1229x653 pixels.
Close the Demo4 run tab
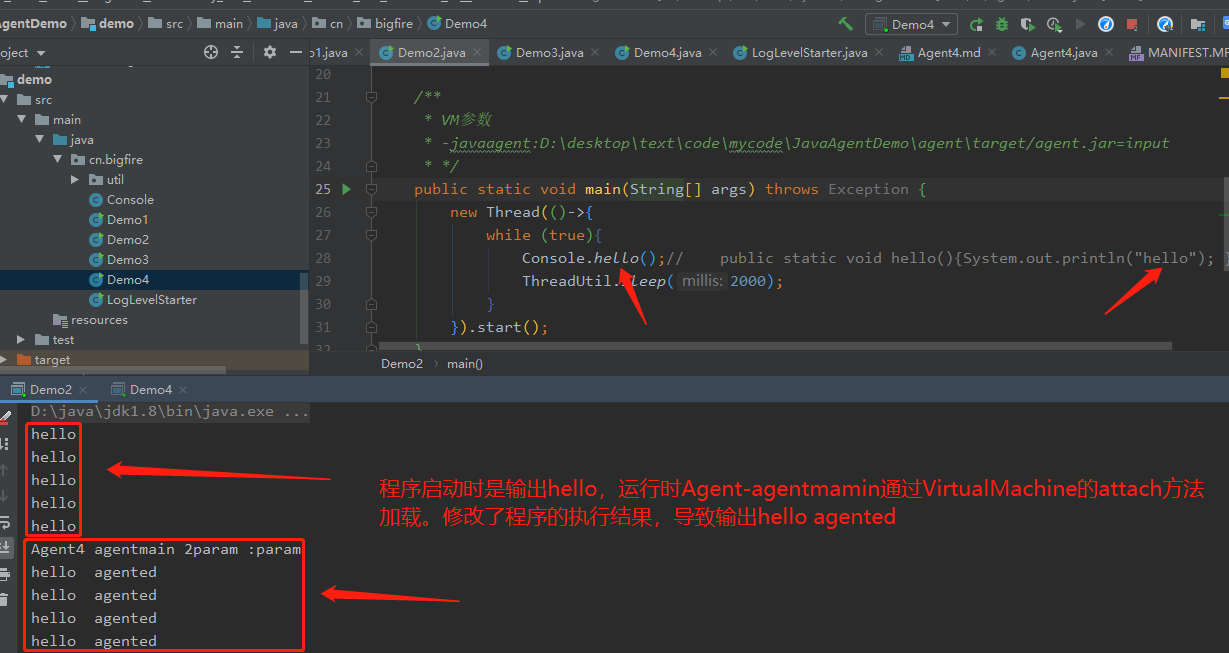coord(183,390)
